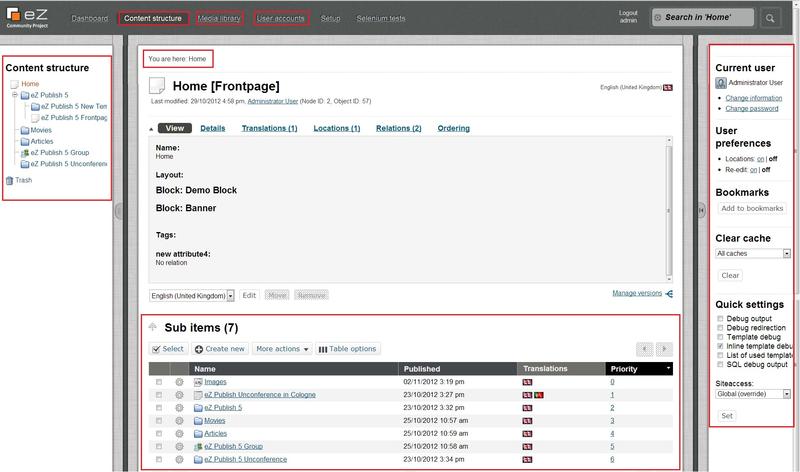Click the Edit button

point(249,295)
